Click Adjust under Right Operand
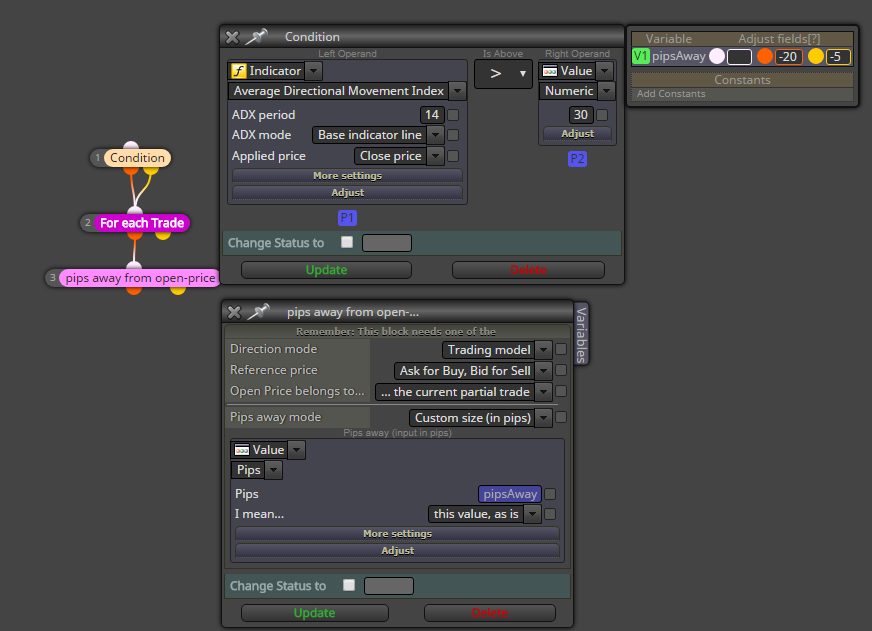The image size is (872, 631). click(577, 133)
